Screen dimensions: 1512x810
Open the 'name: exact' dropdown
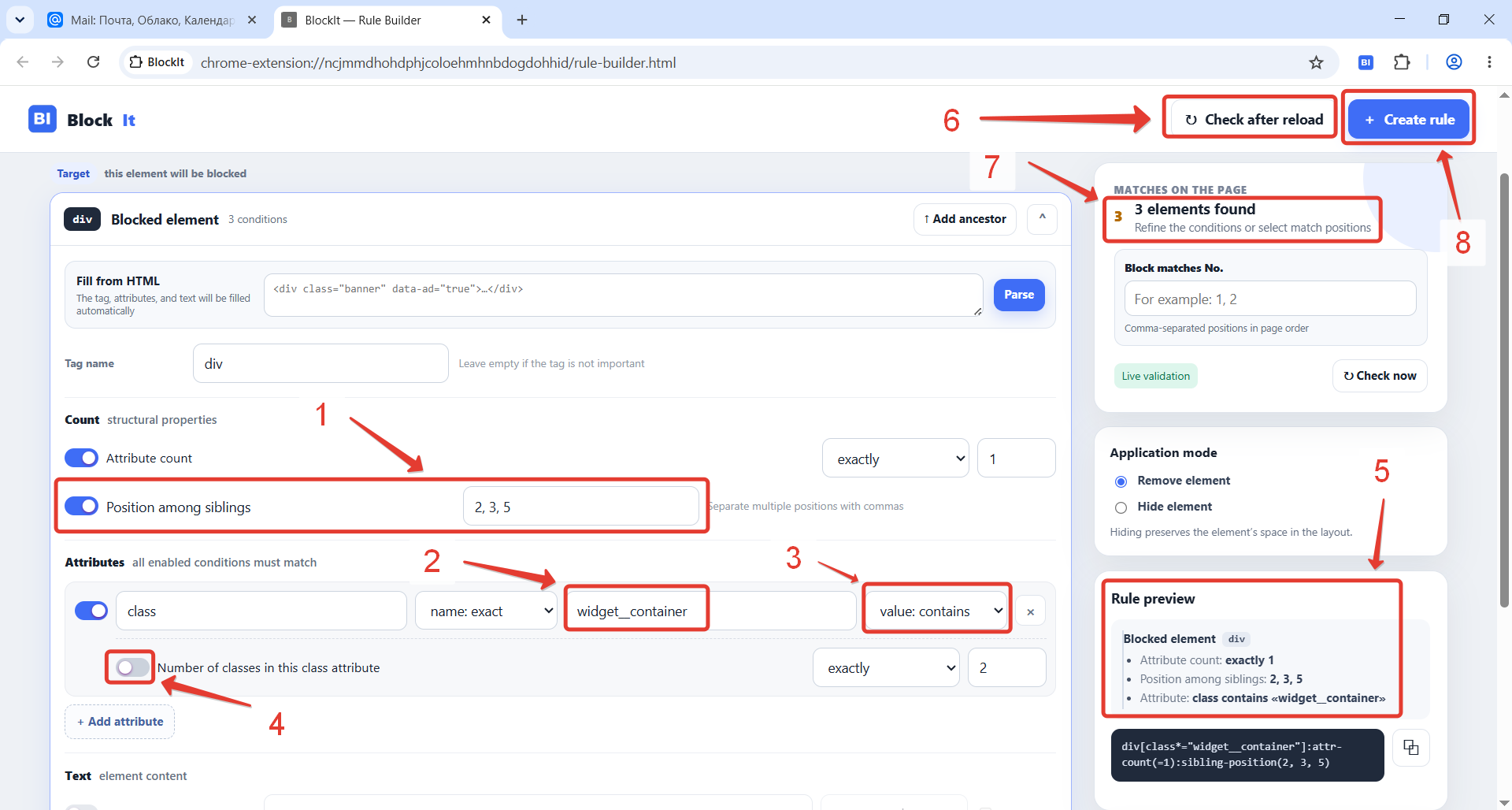coord(486,611)
